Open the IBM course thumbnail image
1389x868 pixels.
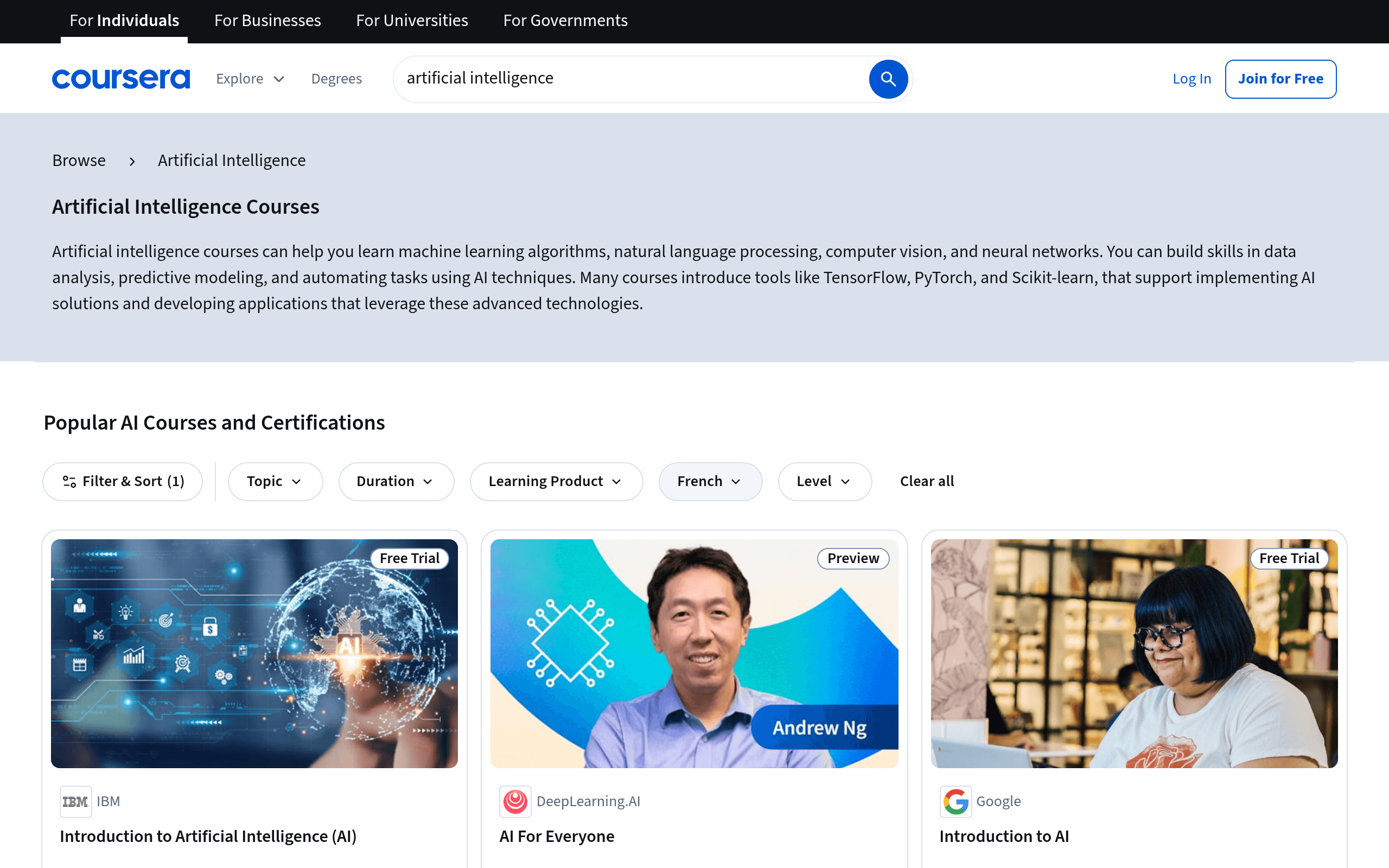pyautogui.click(x=254, y=653)
